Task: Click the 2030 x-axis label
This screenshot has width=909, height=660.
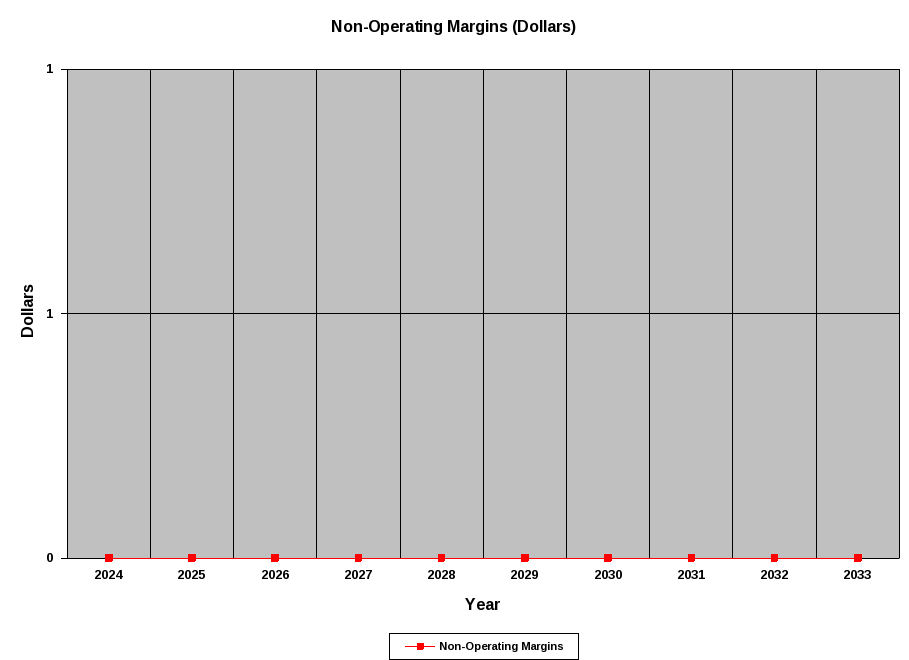Action: point(608,575)
